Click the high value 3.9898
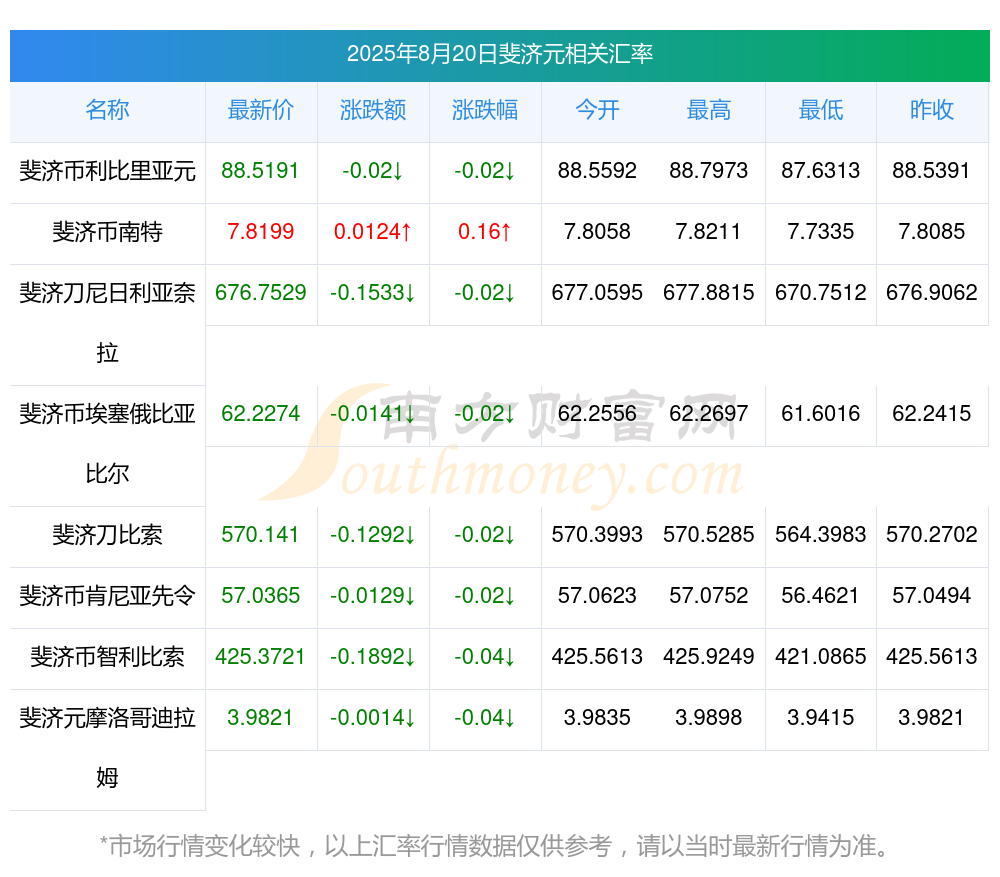Screen dimensions: 1000x877 pyautogui.click(x=709, y=717)
